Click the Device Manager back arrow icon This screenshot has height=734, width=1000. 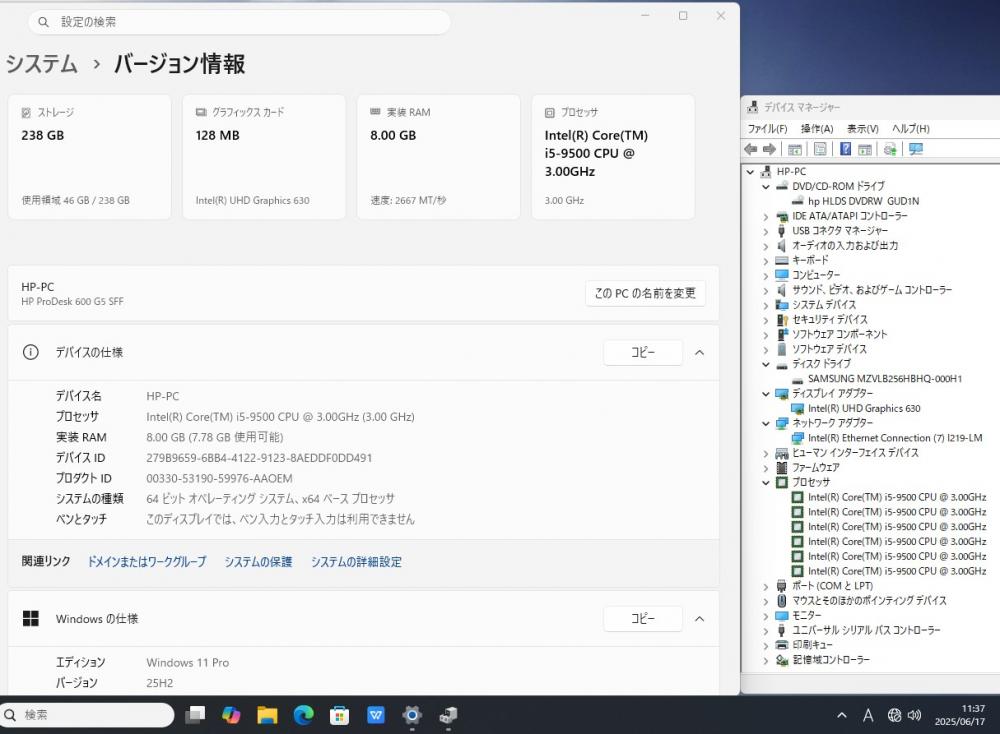[x=751, y=149]
